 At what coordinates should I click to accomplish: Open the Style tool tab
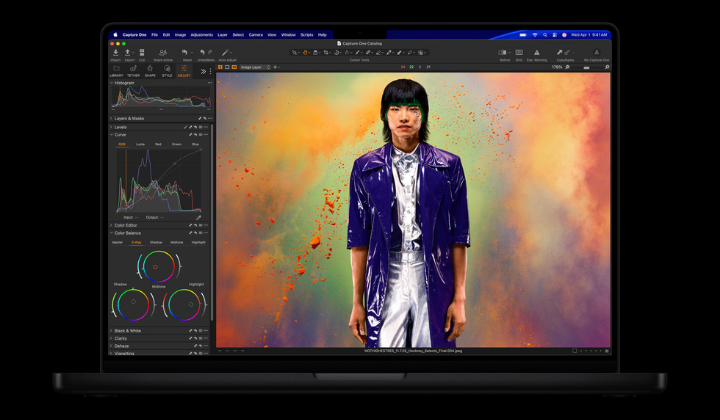[x=167, y=71]
